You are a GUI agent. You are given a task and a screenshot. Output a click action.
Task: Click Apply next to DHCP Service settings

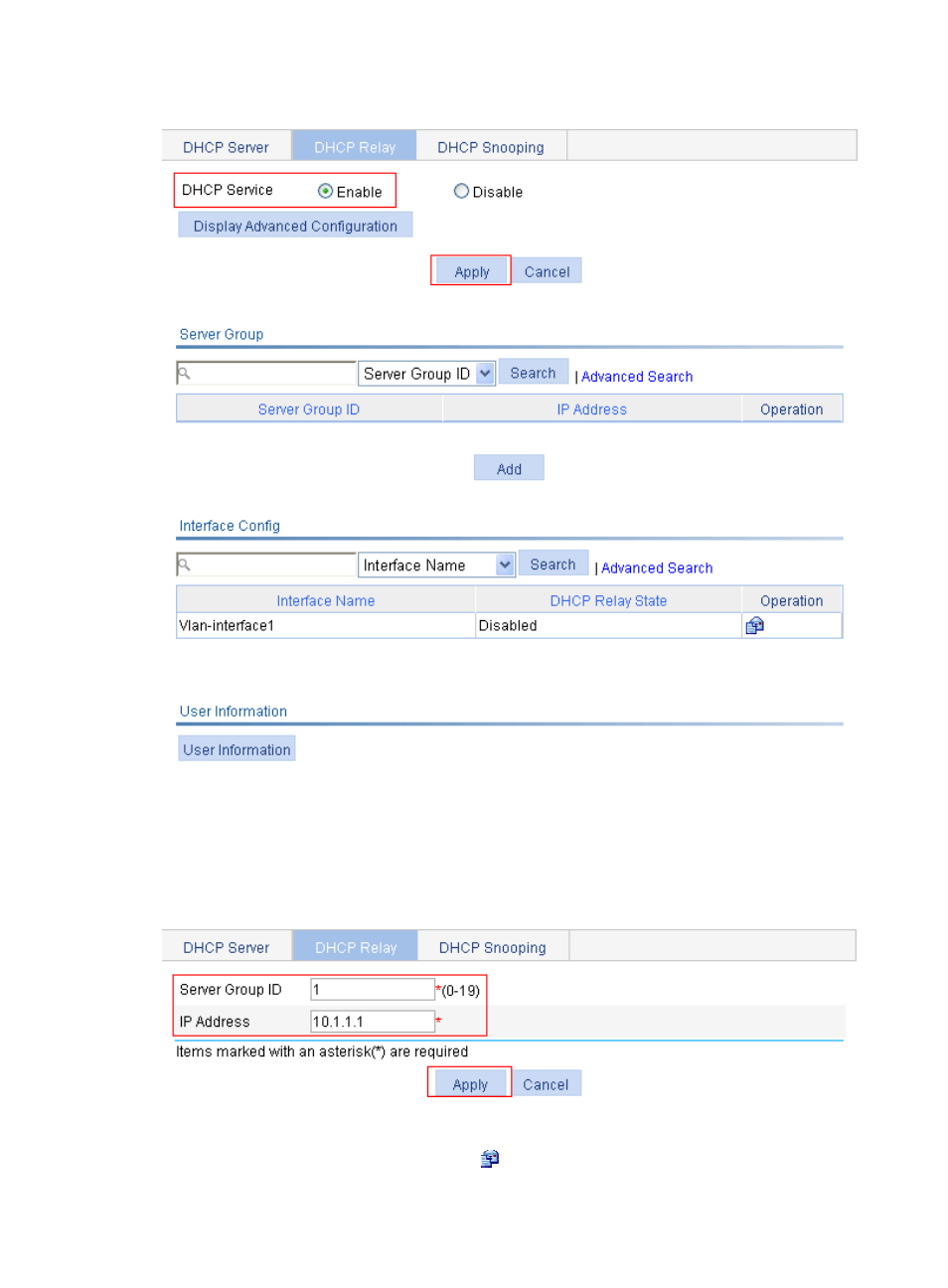[471, 271]
